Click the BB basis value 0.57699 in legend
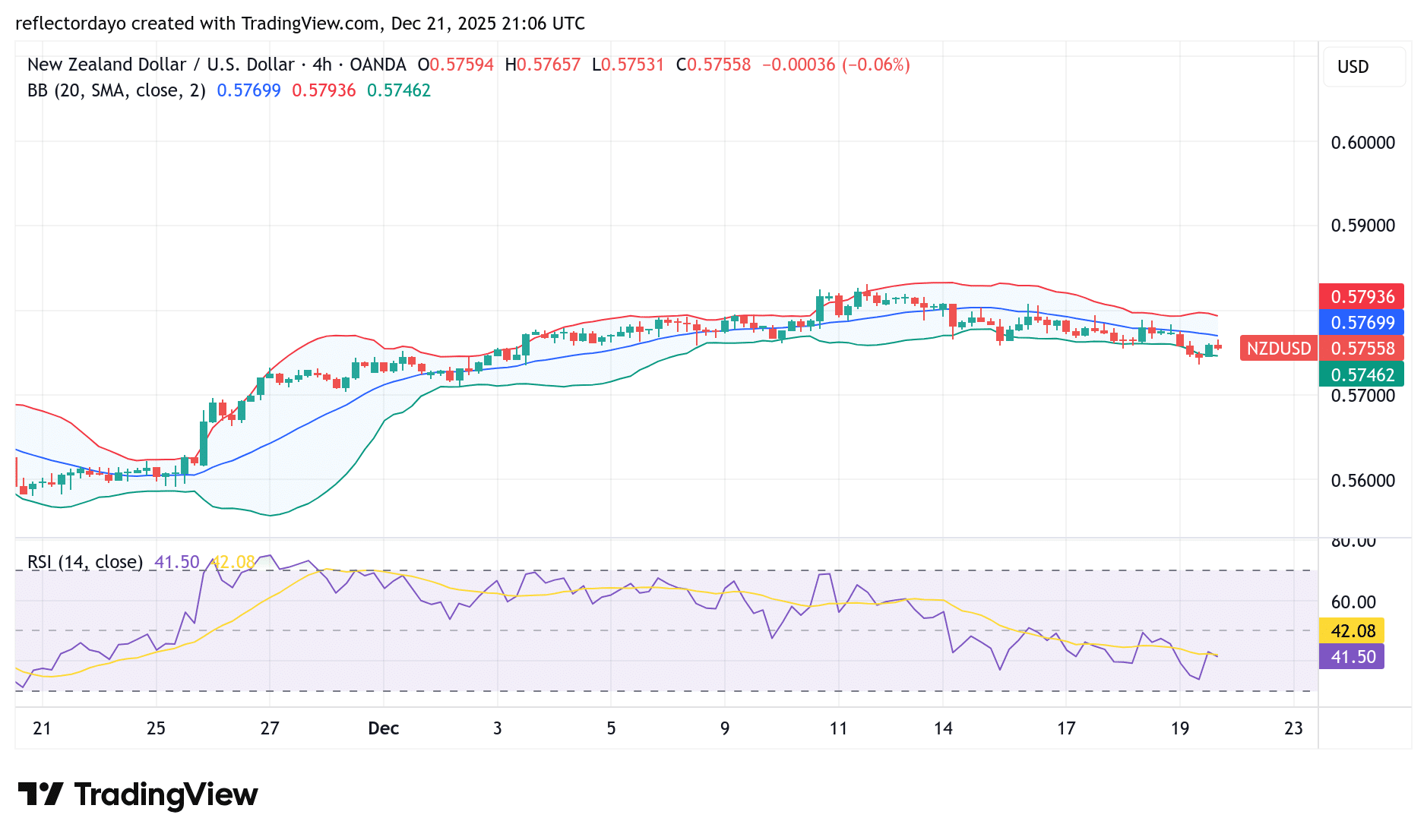Image resolution: width=1427 pixels, height=840 pixels. point(248,90)
